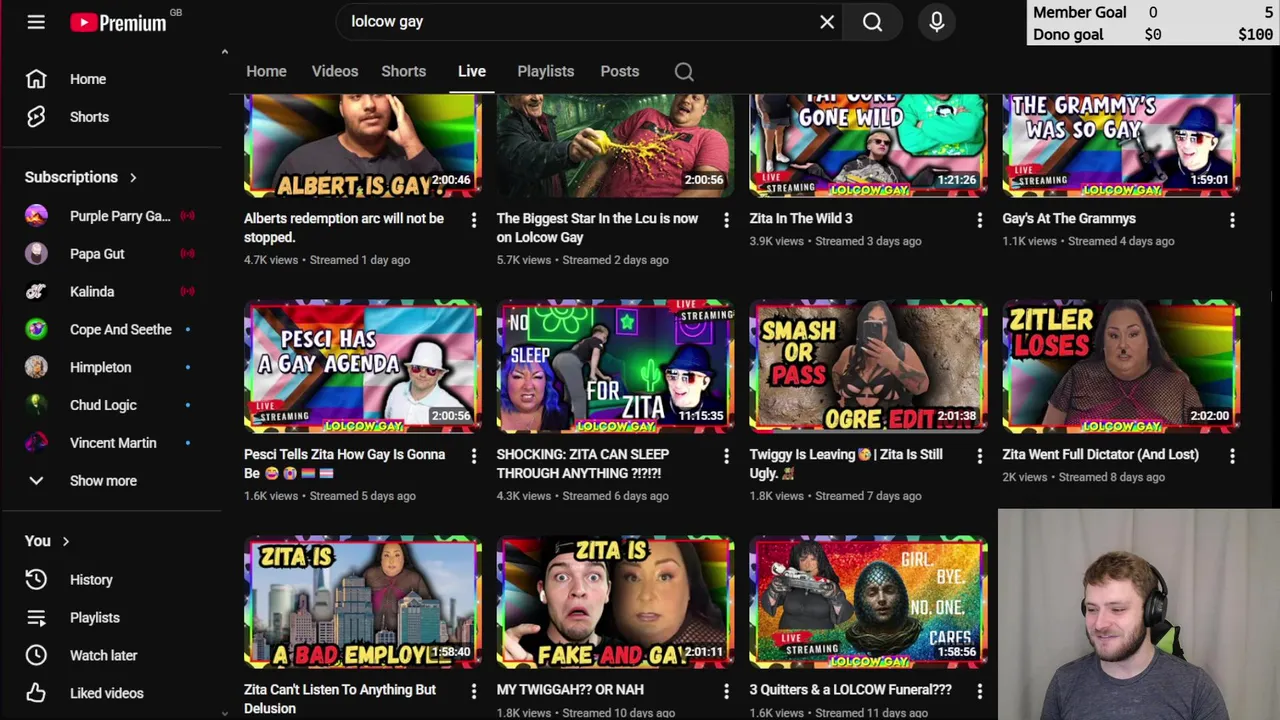This screenshot has height=720, width=1280.
Task: Play SMASH OR PASS OGRE EDITION thumbnail
Action: (x=868, y=367)
